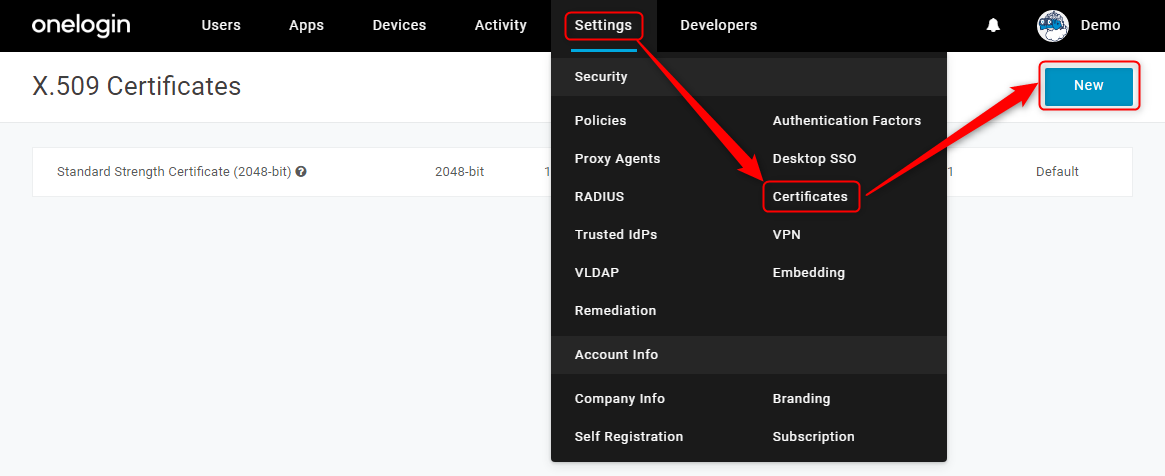Go to Trusted IdPs
Screen dimensions: 1165x476
click(x=616, y=235)
